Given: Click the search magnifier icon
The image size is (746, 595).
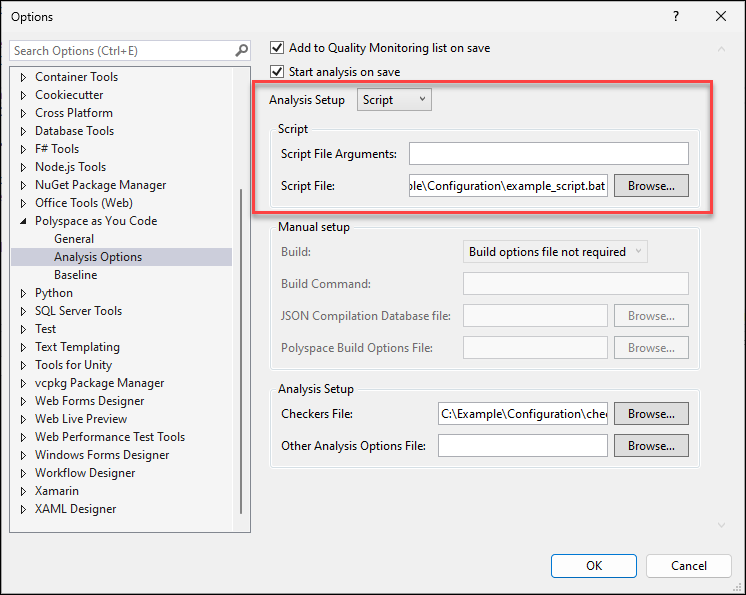Looking at the screenshot, I should coord(241,50).
